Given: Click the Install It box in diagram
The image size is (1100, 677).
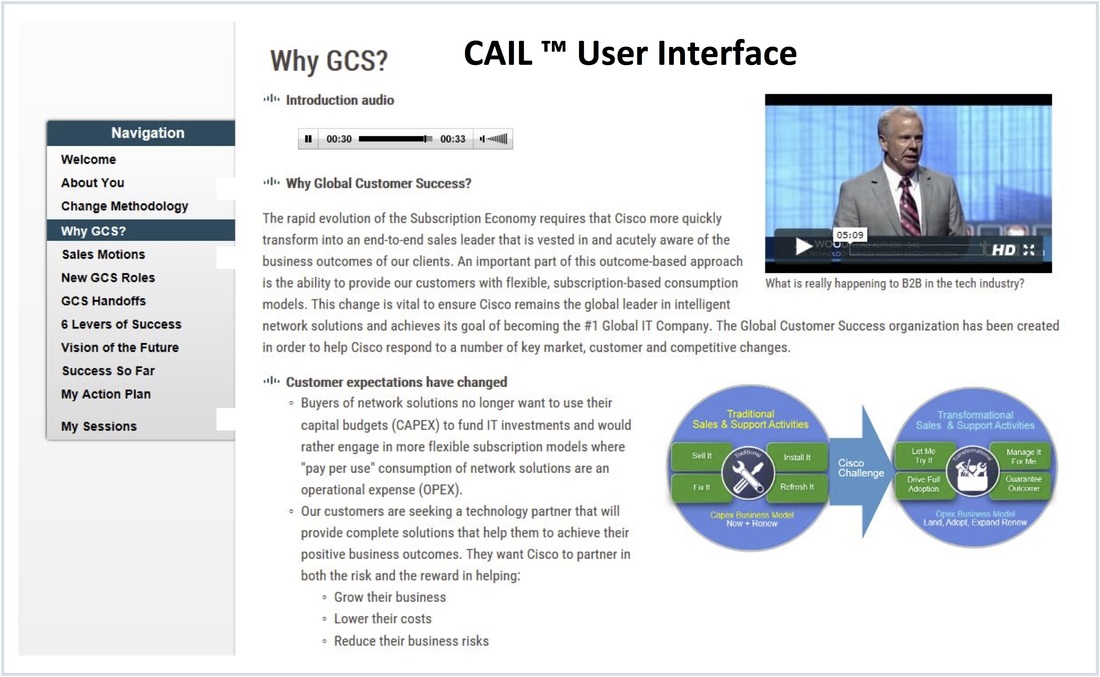Looking at the screenshot, I should coord(797,457).
